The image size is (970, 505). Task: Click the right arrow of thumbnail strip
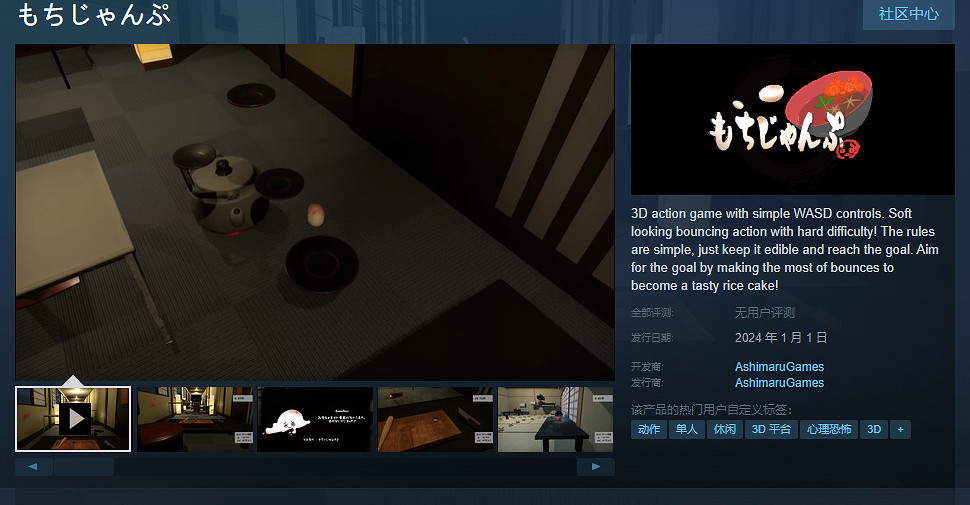[x=596, y=467]
